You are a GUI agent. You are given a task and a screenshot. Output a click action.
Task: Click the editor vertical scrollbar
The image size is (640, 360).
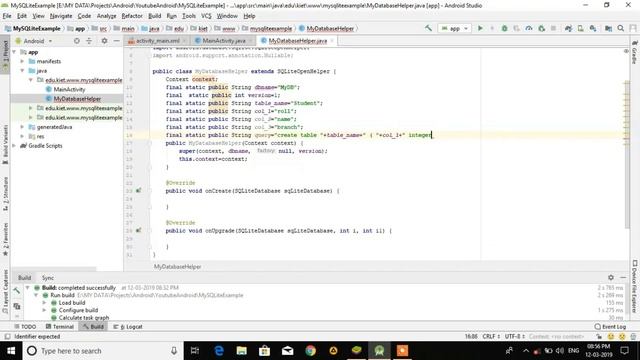[x=627, y=155]
